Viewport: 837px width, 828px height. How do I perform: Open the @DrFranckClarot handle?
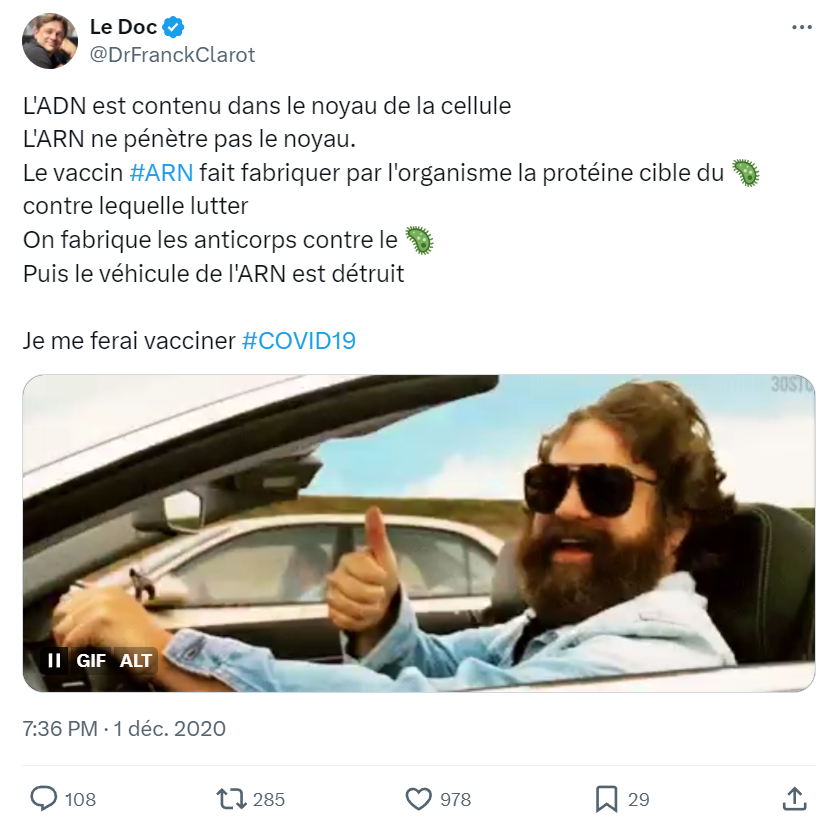(172, 55)
